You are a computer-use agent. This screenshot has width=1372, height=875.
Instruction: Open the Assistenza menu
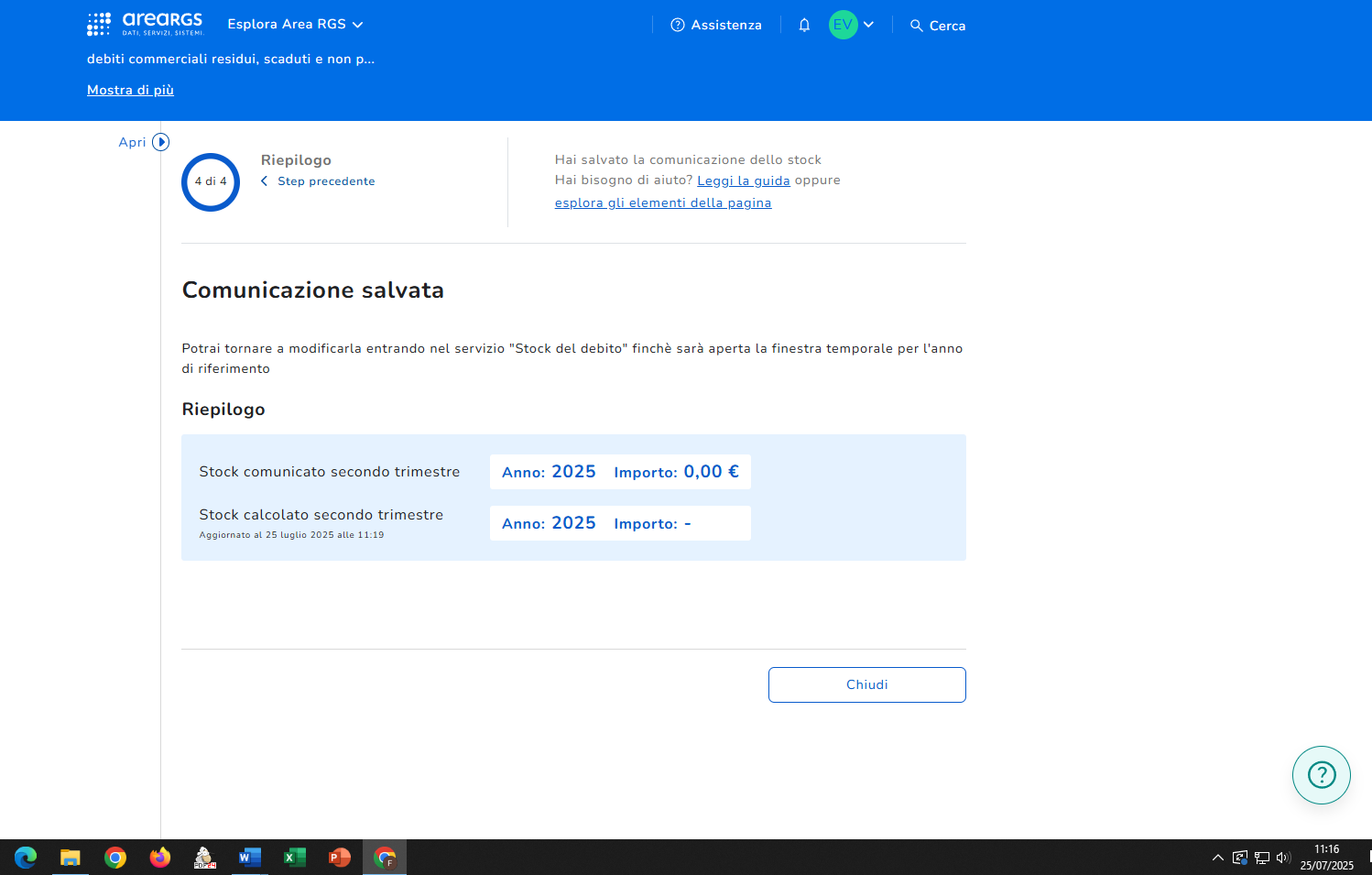point(716,26)
